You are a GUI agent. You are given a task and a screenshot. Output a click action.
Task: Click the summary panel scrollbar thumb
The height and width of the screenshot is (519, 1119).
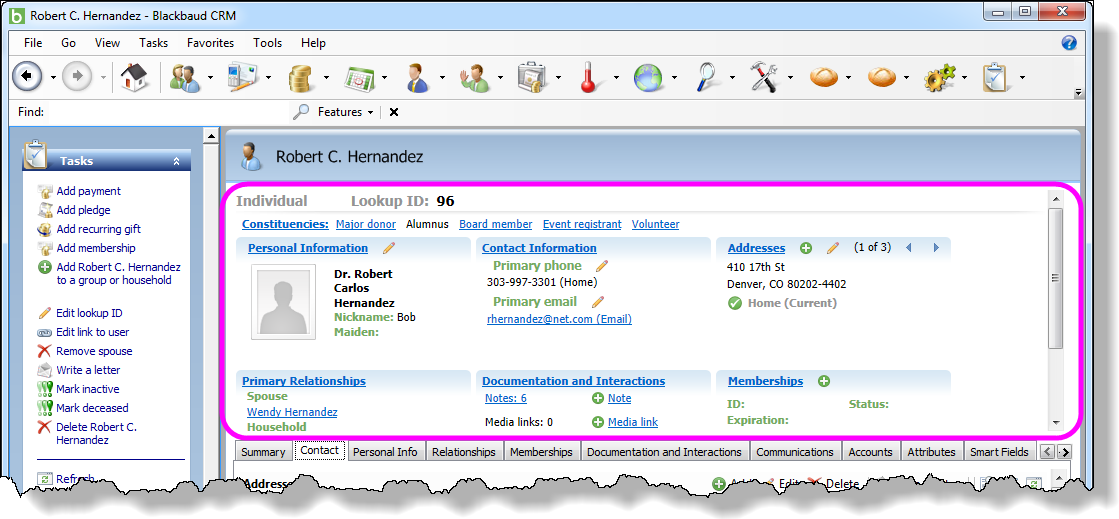(1055, 278)
